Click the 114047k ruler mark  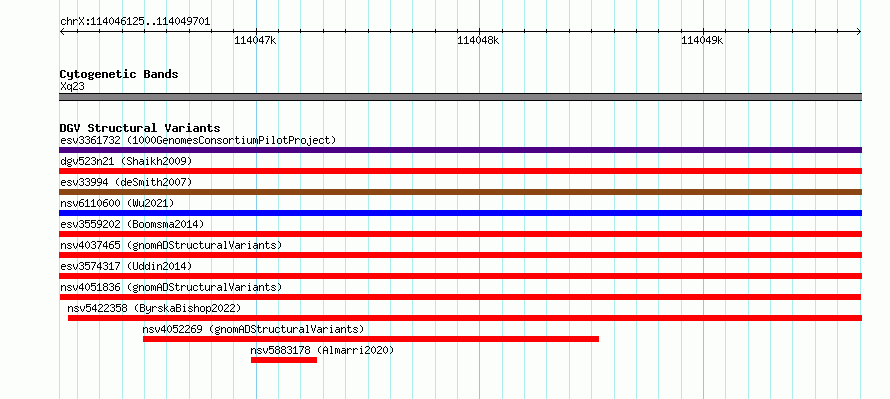click(255, 40)
